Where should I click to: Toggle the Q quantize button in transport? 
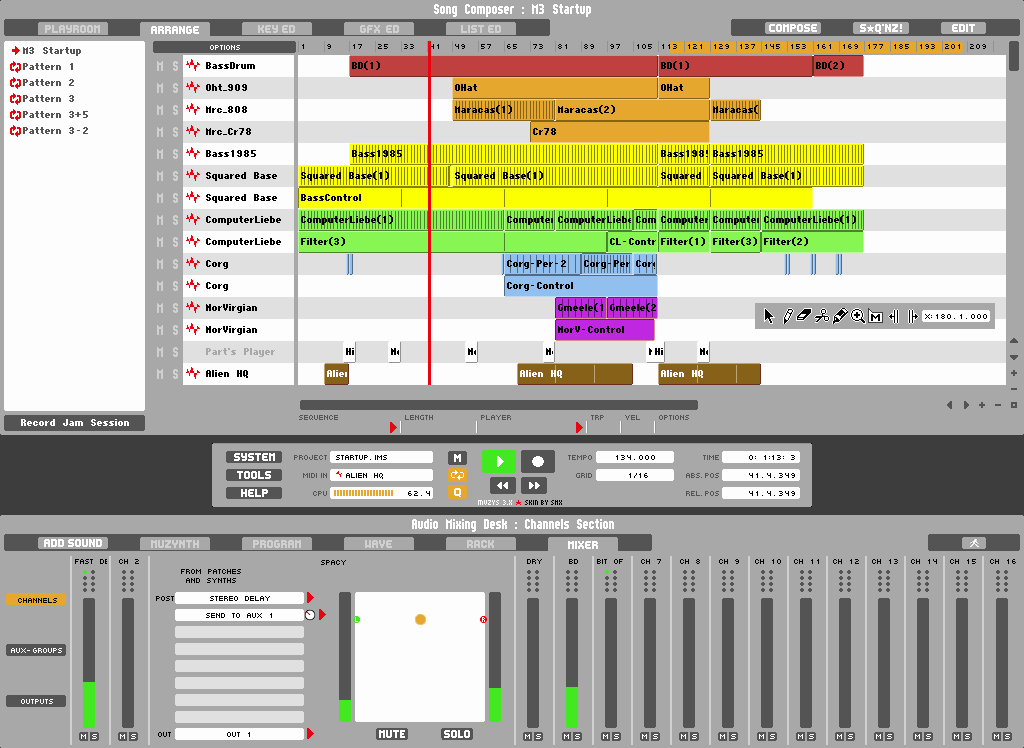click(x=457, y=493)
